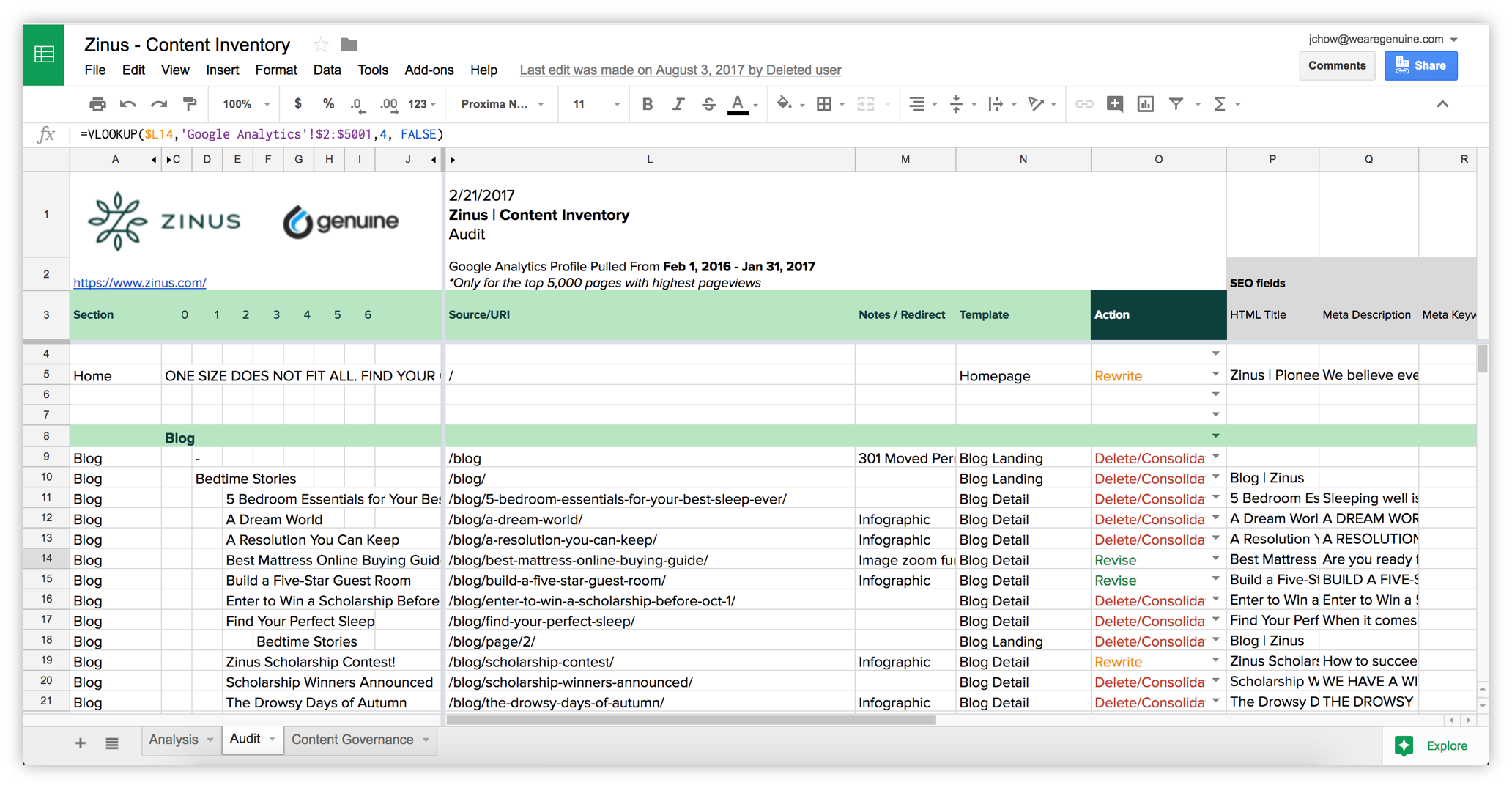Click the Redo arrow icon
Screen dimensions: 1512x788
(159, 104)
